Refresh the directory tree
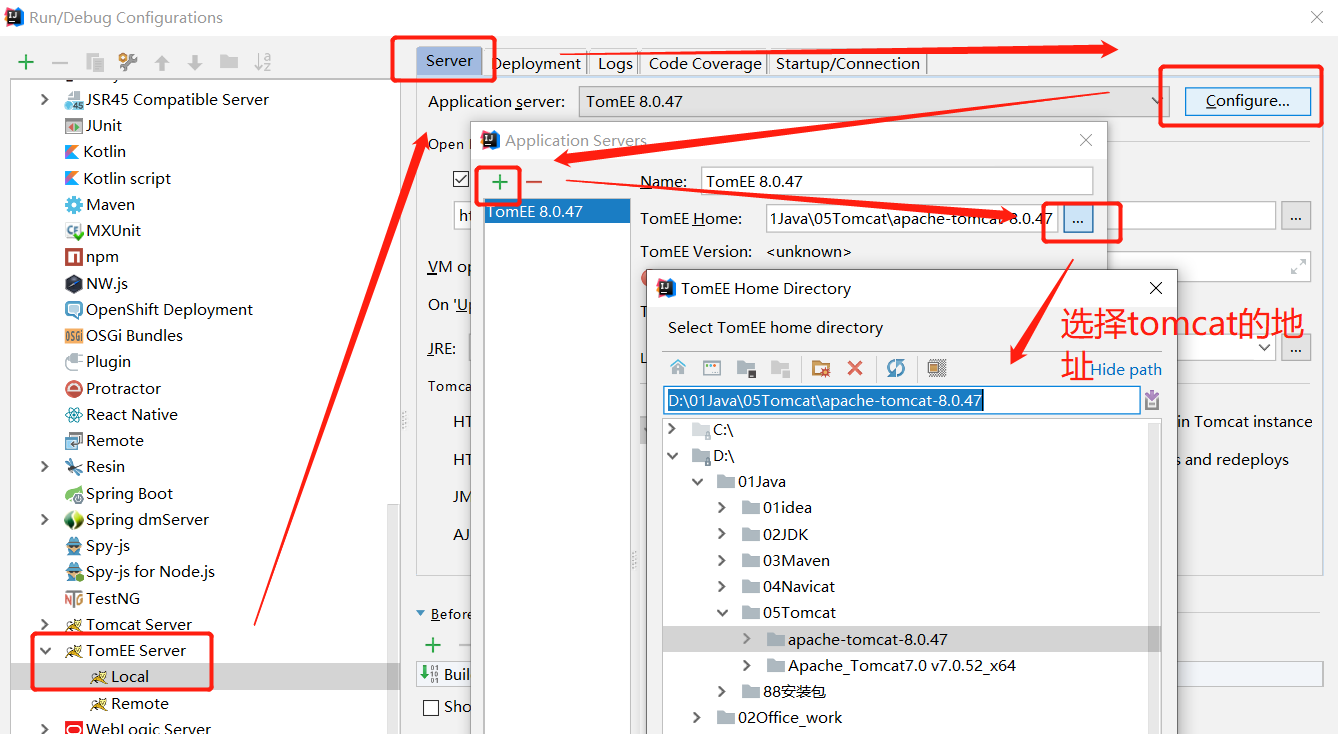The height and width of the screenshot is (734, 1338). click(x=896, y=368)
